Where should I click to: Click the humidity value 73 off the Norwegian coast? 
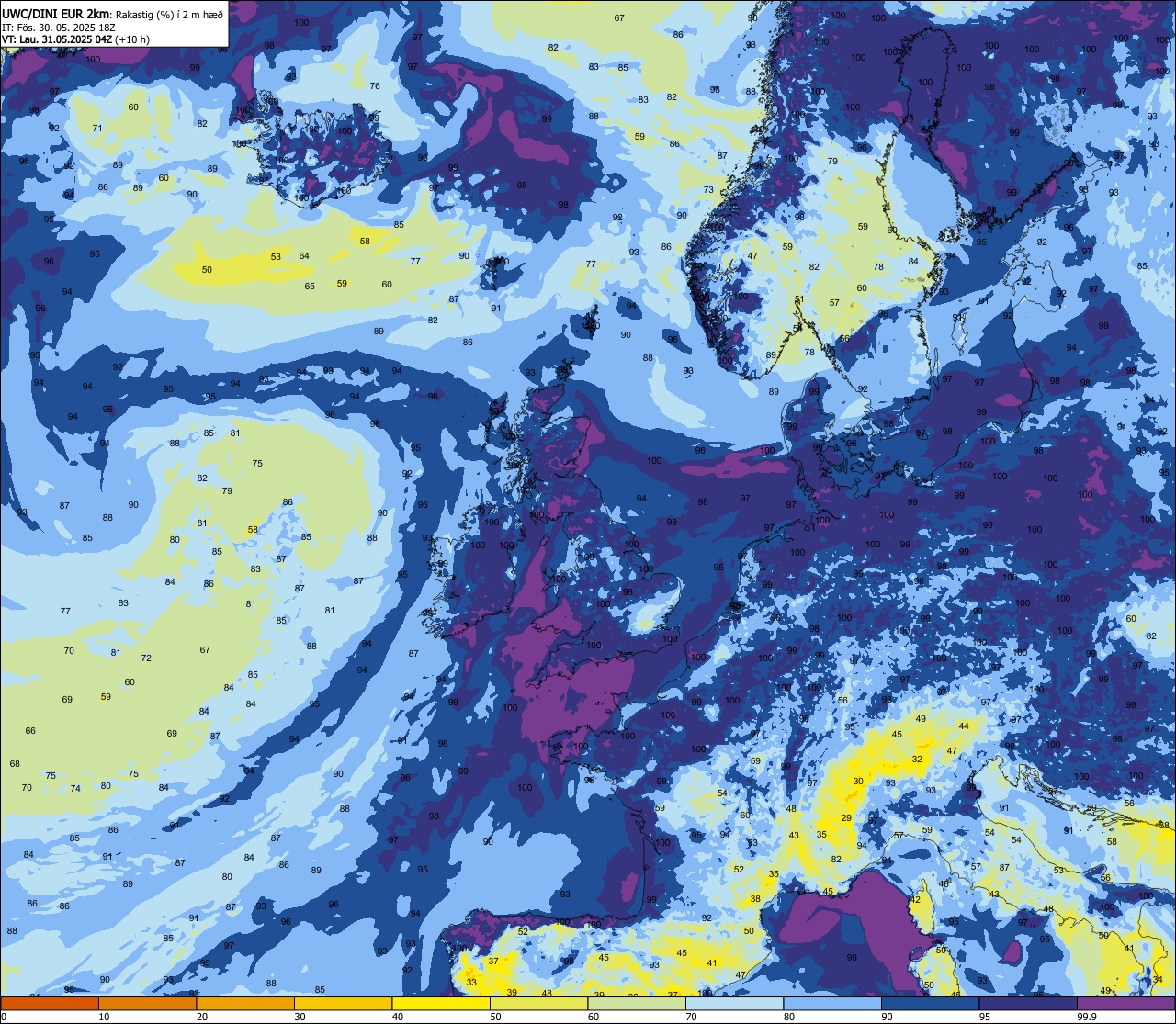pos(708,190)
